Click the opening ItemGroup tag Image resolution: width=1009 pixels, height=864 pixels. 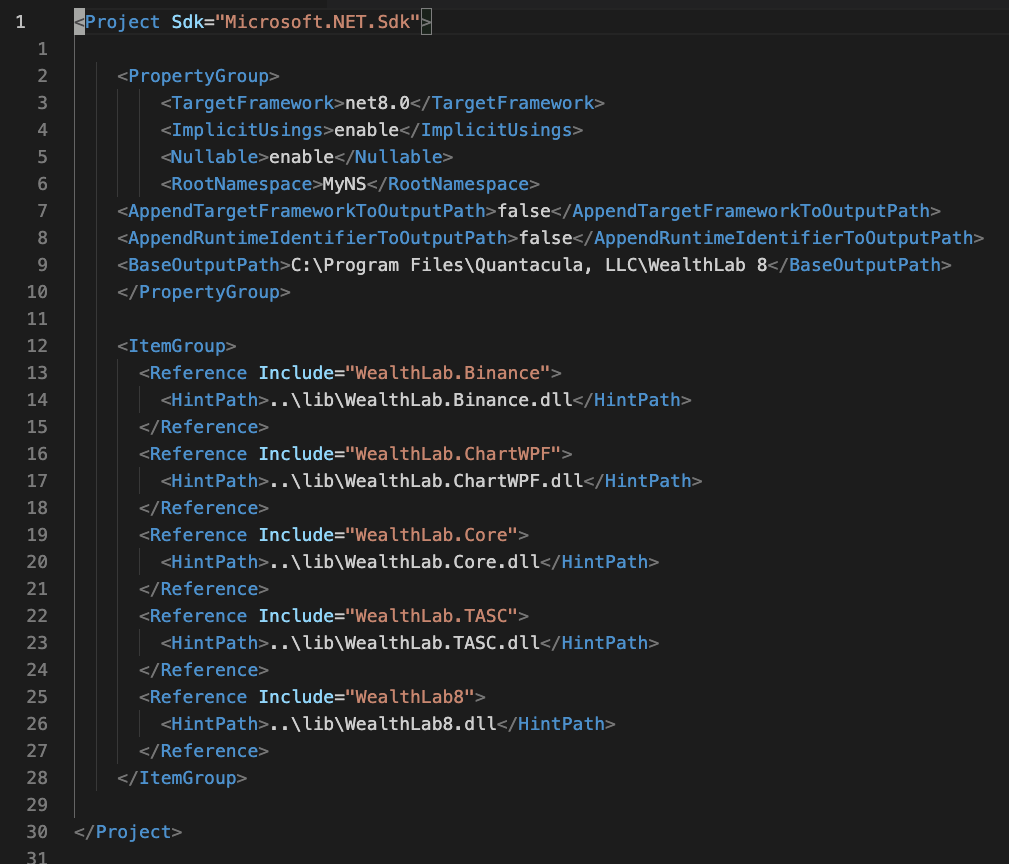(x=176, y=346)
